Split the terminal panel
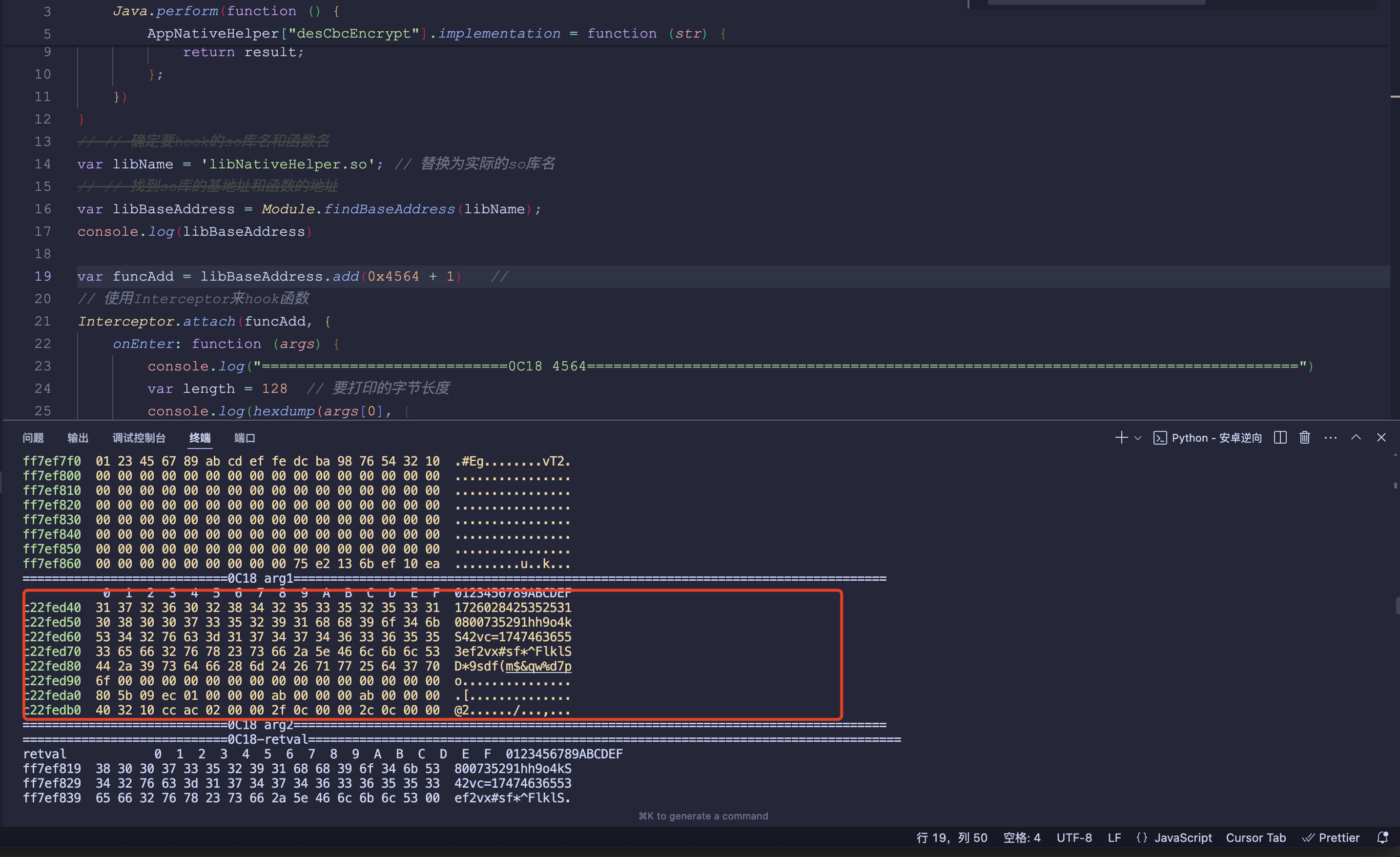Screen dimensions: 1400x857 1279,437
